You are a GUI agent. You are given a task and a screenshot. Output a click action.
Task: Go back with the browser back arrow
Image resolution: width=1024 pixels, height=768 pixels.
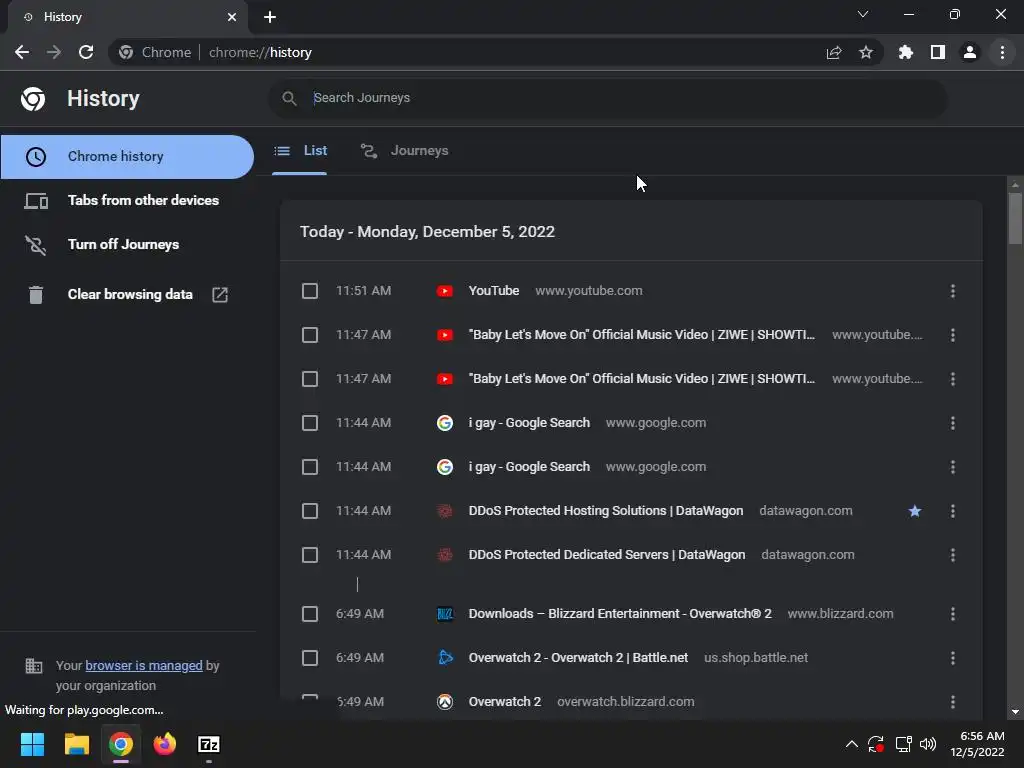(x=22, y=52)
